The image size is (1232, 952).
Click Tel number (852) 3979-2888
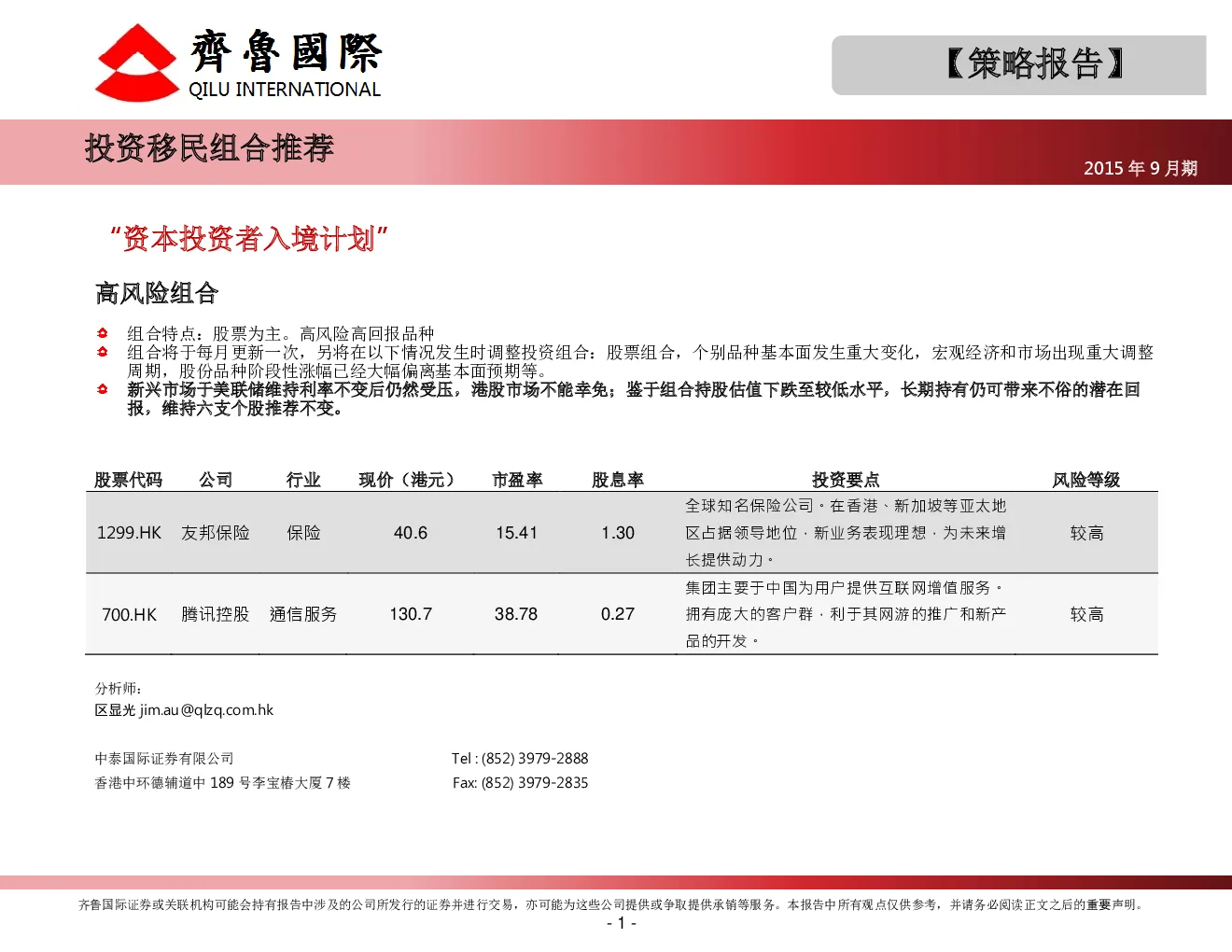[x=535, y=759]
